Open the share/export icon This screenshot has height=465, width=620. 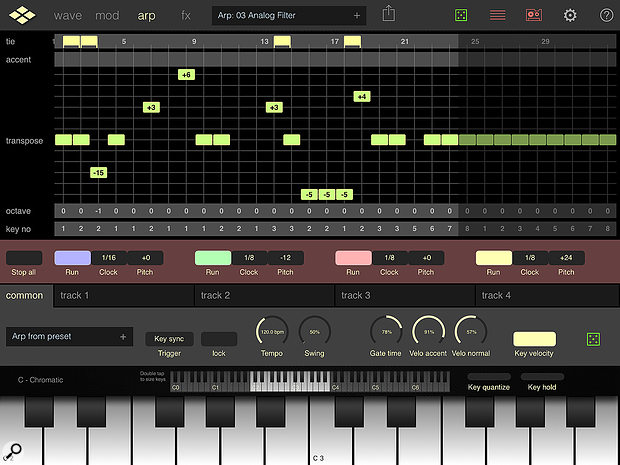click(x=389, y=14)
